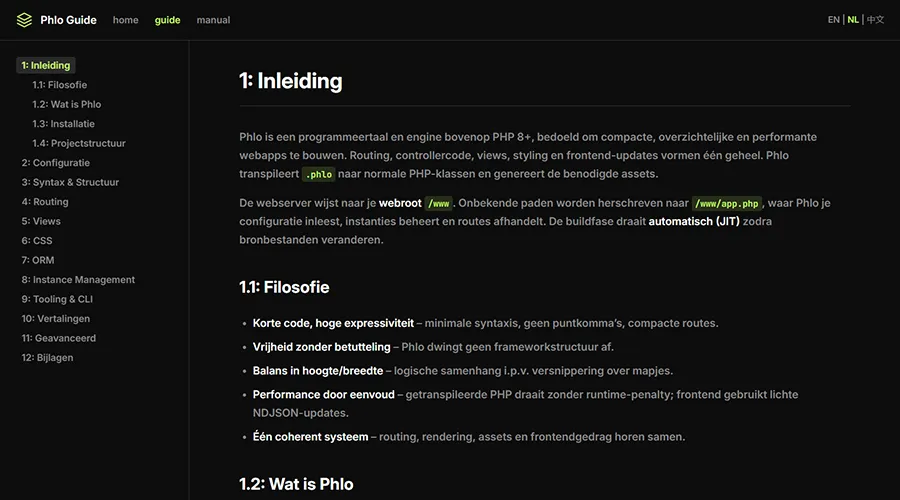Open 1.1: Filosofie in sidebar
The height and width of the screenshot is (500, 900).
point(59,85)
